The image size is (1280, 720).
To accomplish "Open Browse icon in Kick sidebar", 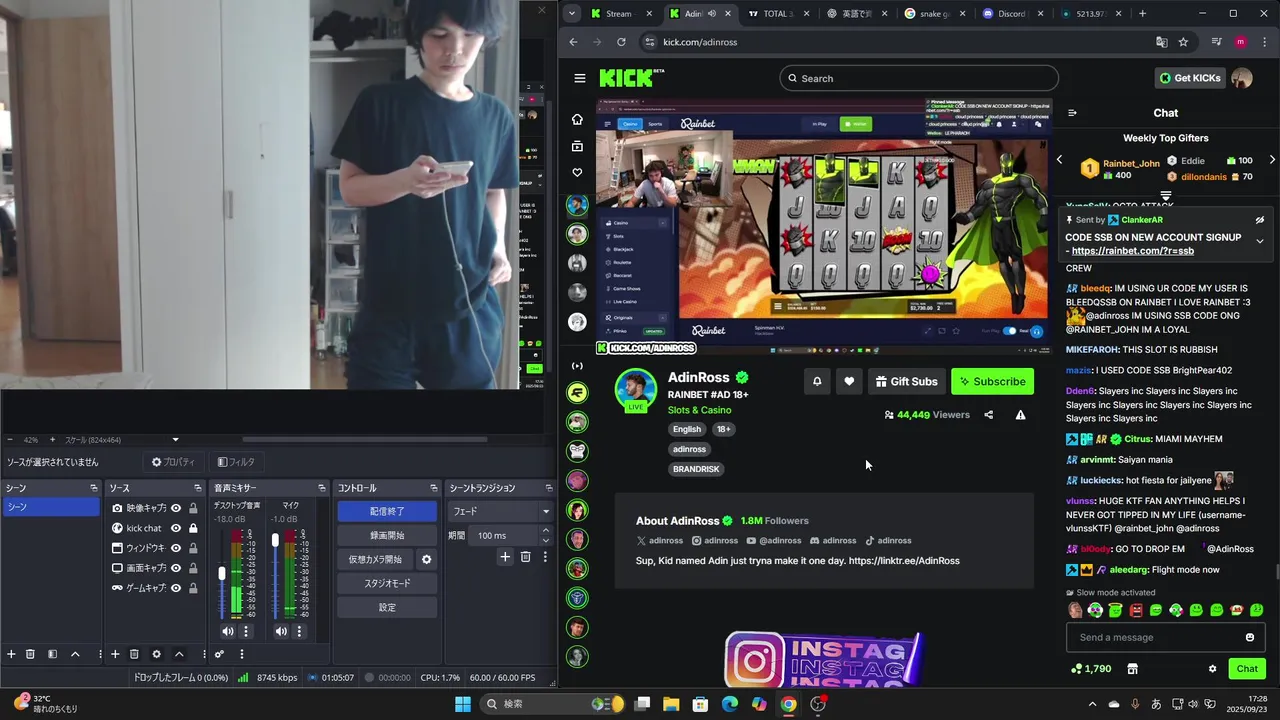I will pyautogui.click(x=577, y=146).
